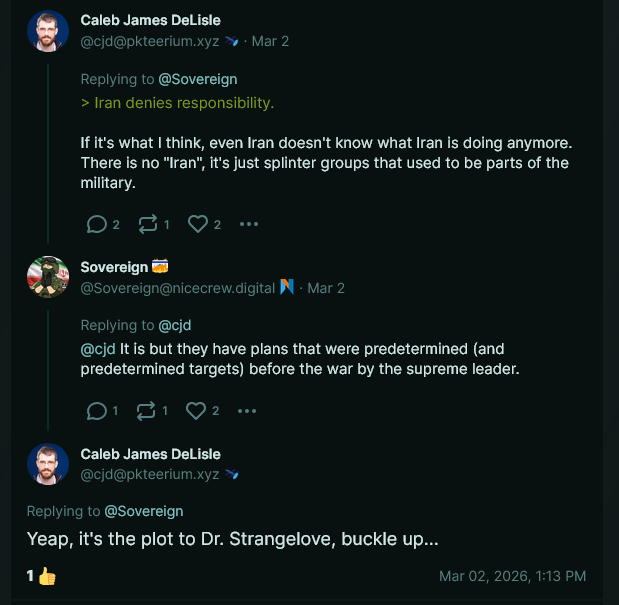Click the @cjd mention in Sovereign's reply
The image size is (619, 605).
(x=98, y=349)
